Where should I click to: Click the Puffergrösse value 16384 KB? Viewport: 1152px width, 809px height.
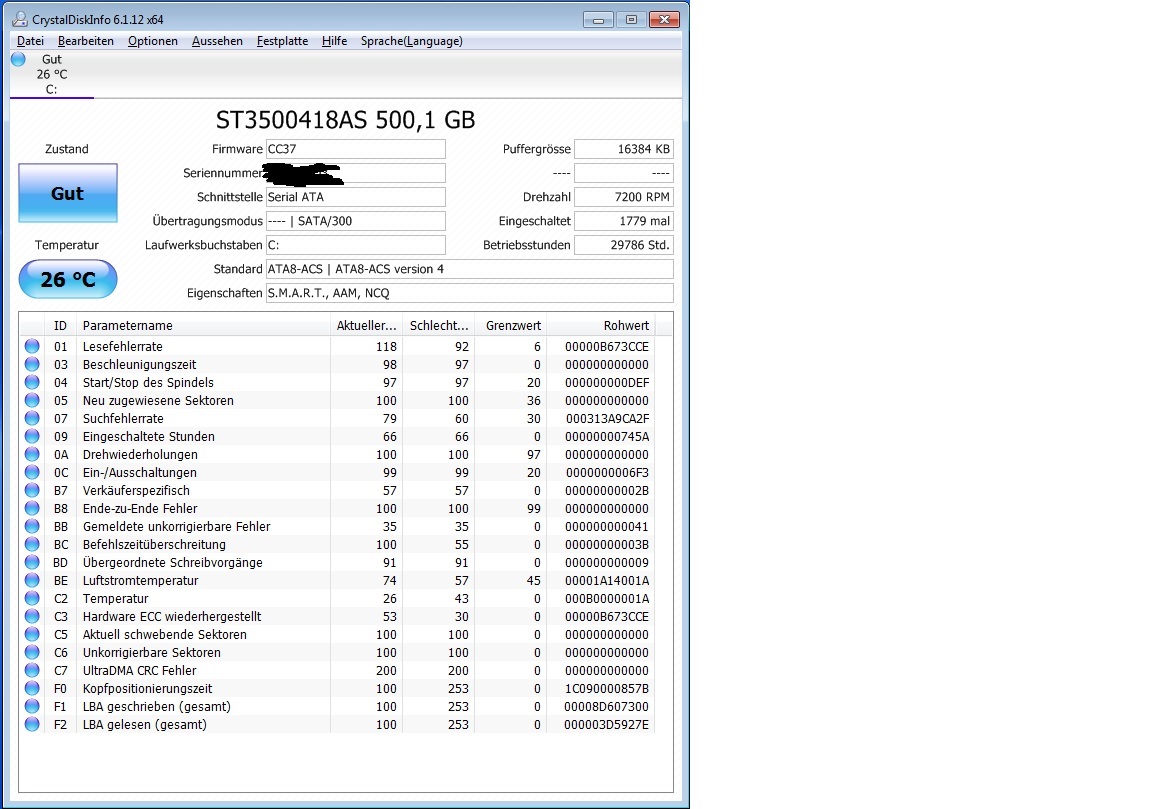(x=624, y=149)
